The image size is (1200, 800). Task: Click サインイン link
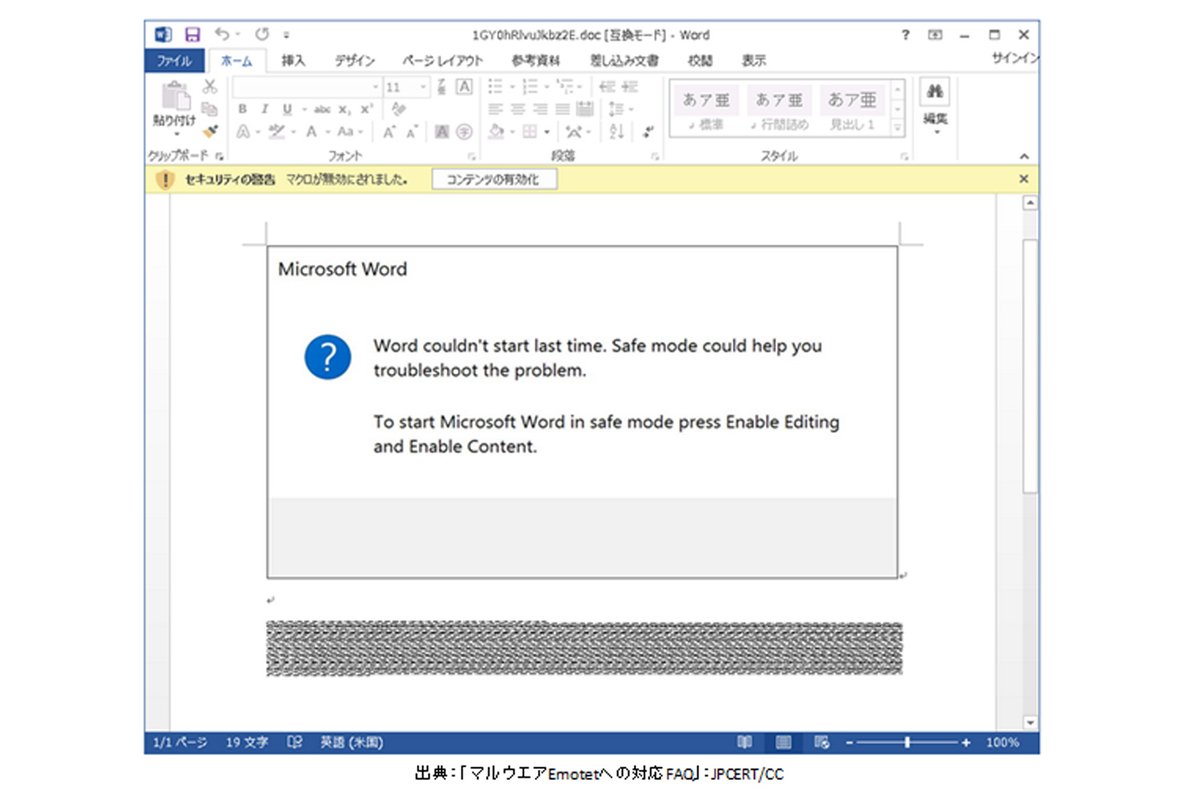[x=1014, y=59]
